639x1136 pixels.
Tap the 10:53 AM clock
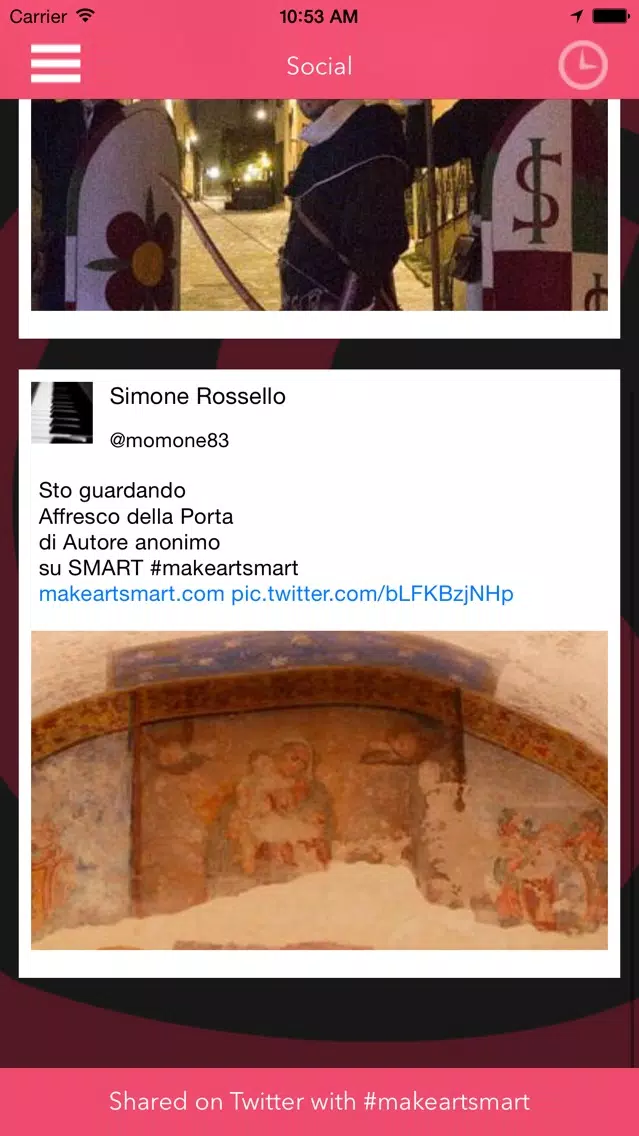319,16
